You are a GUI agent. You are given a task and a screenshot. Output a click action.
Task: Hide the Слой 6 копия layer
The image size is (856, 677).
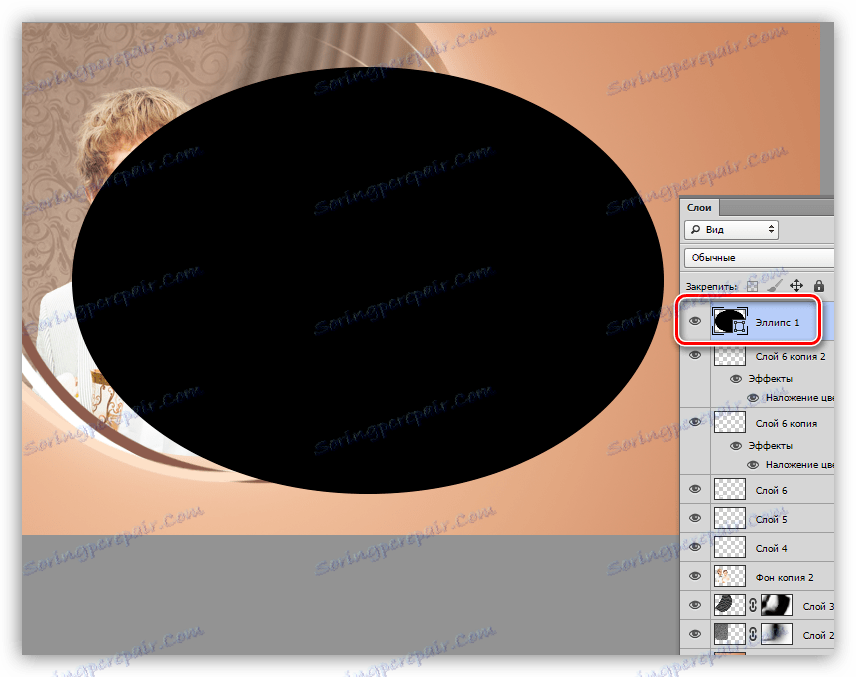pos(694,422)
